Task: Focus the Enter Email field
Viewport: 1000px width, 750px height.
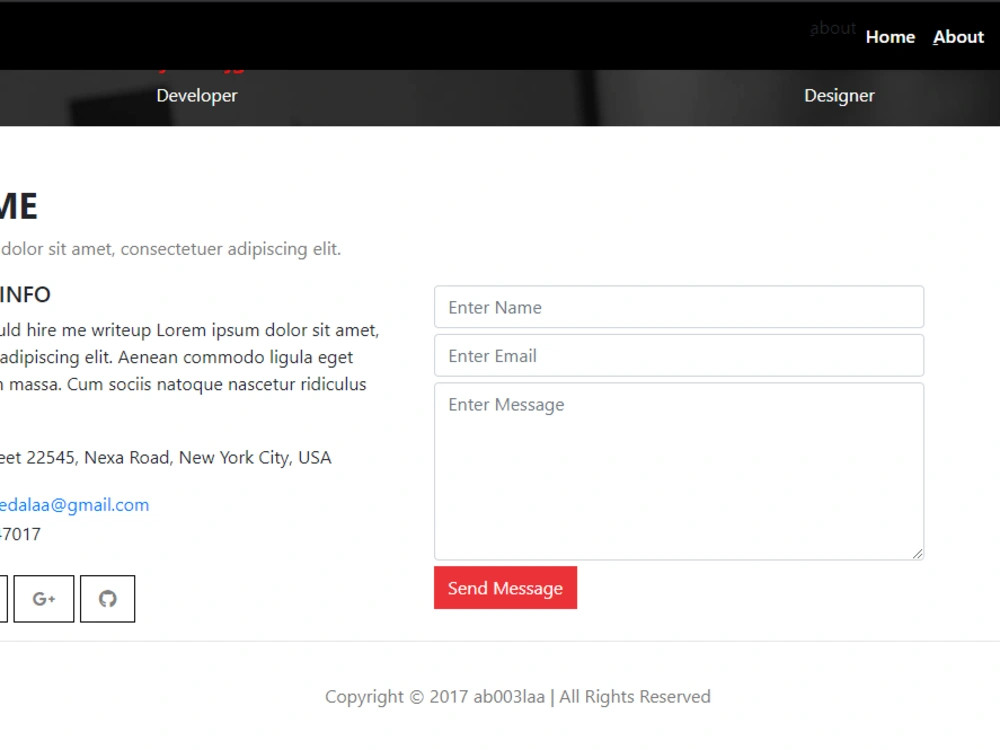Action: click(679, 356)
